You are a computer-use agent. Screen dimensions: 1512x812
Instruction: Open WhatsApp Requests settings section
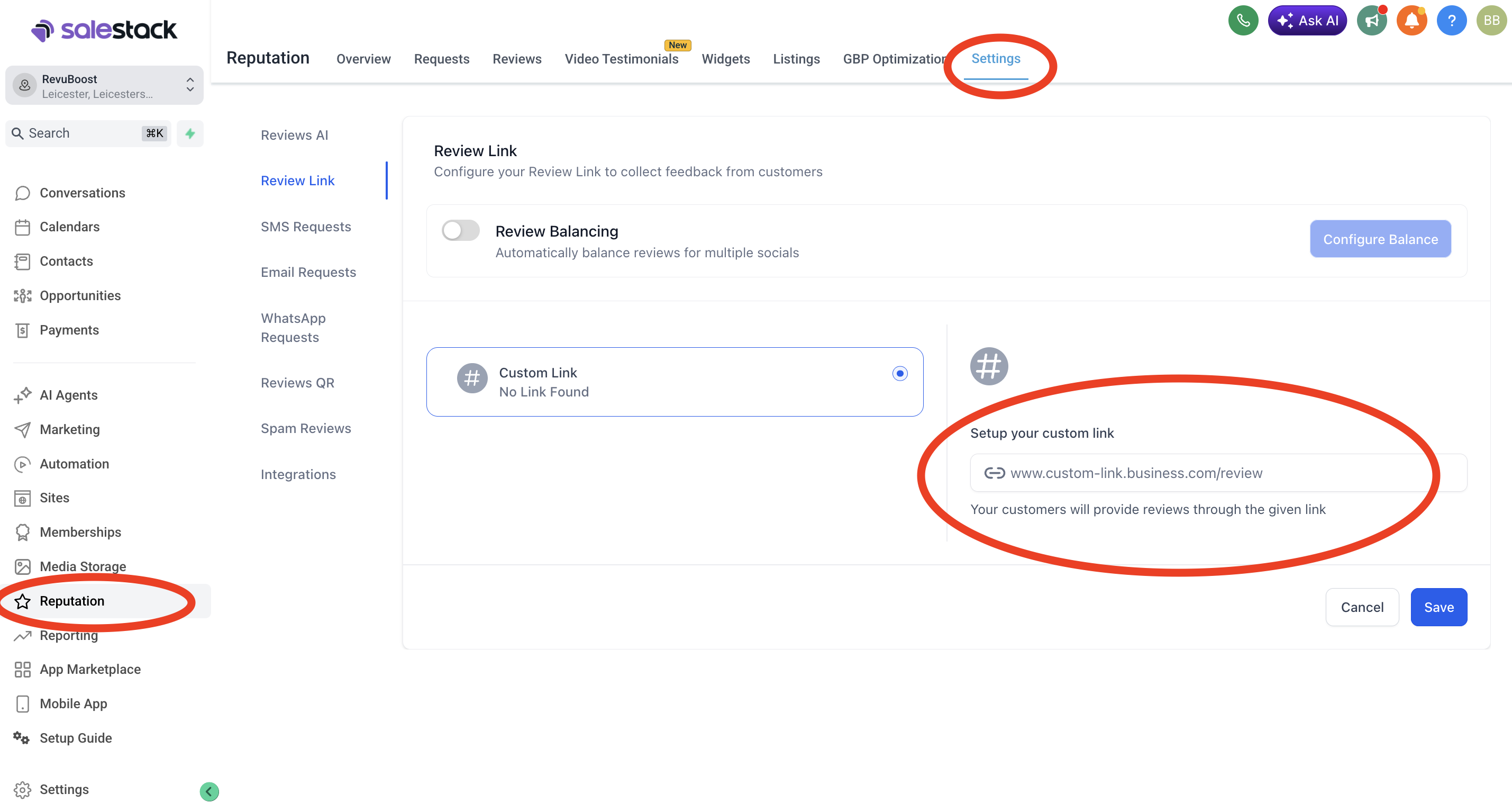(293, 328)
